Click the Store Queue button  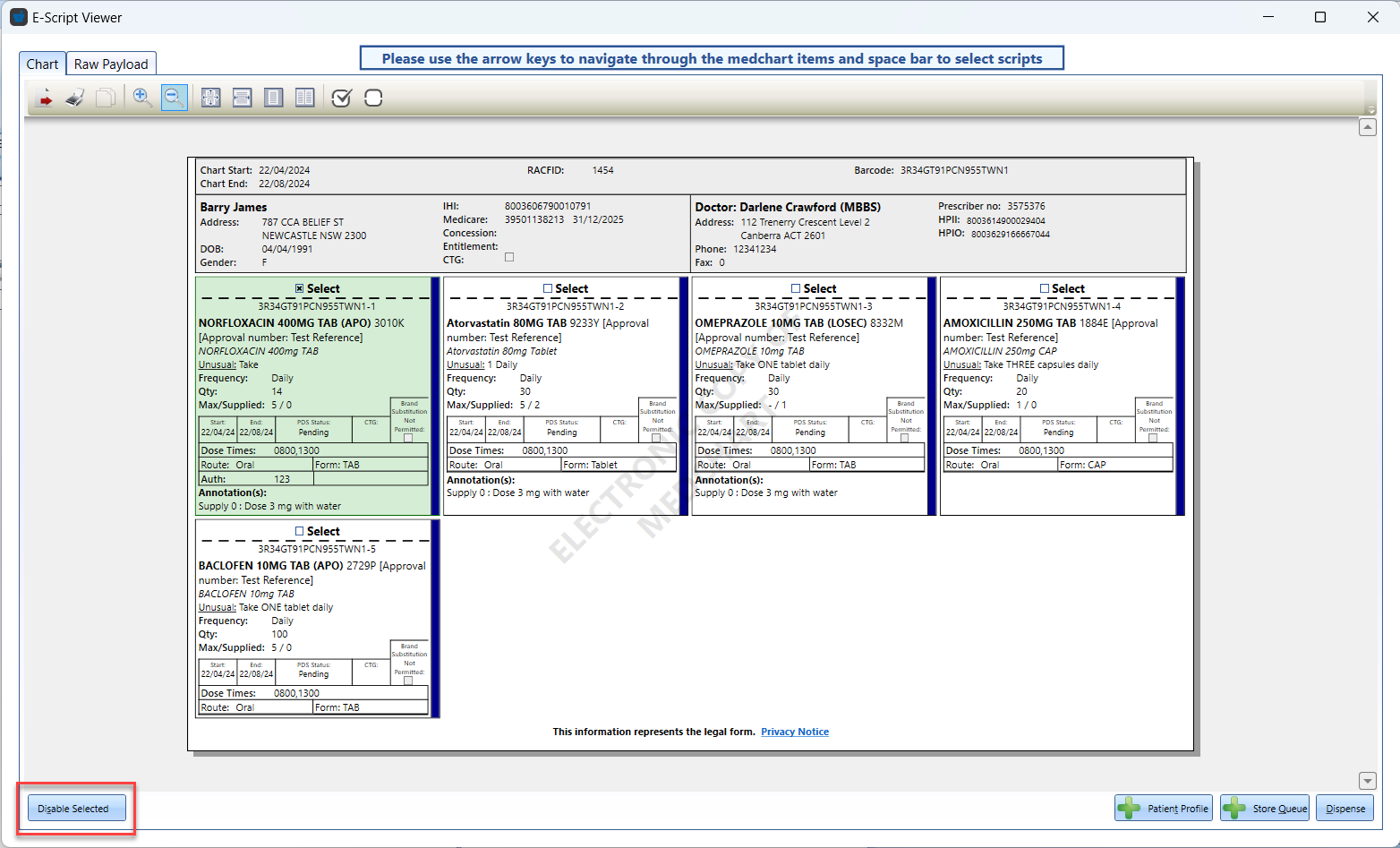point(1265,809)
